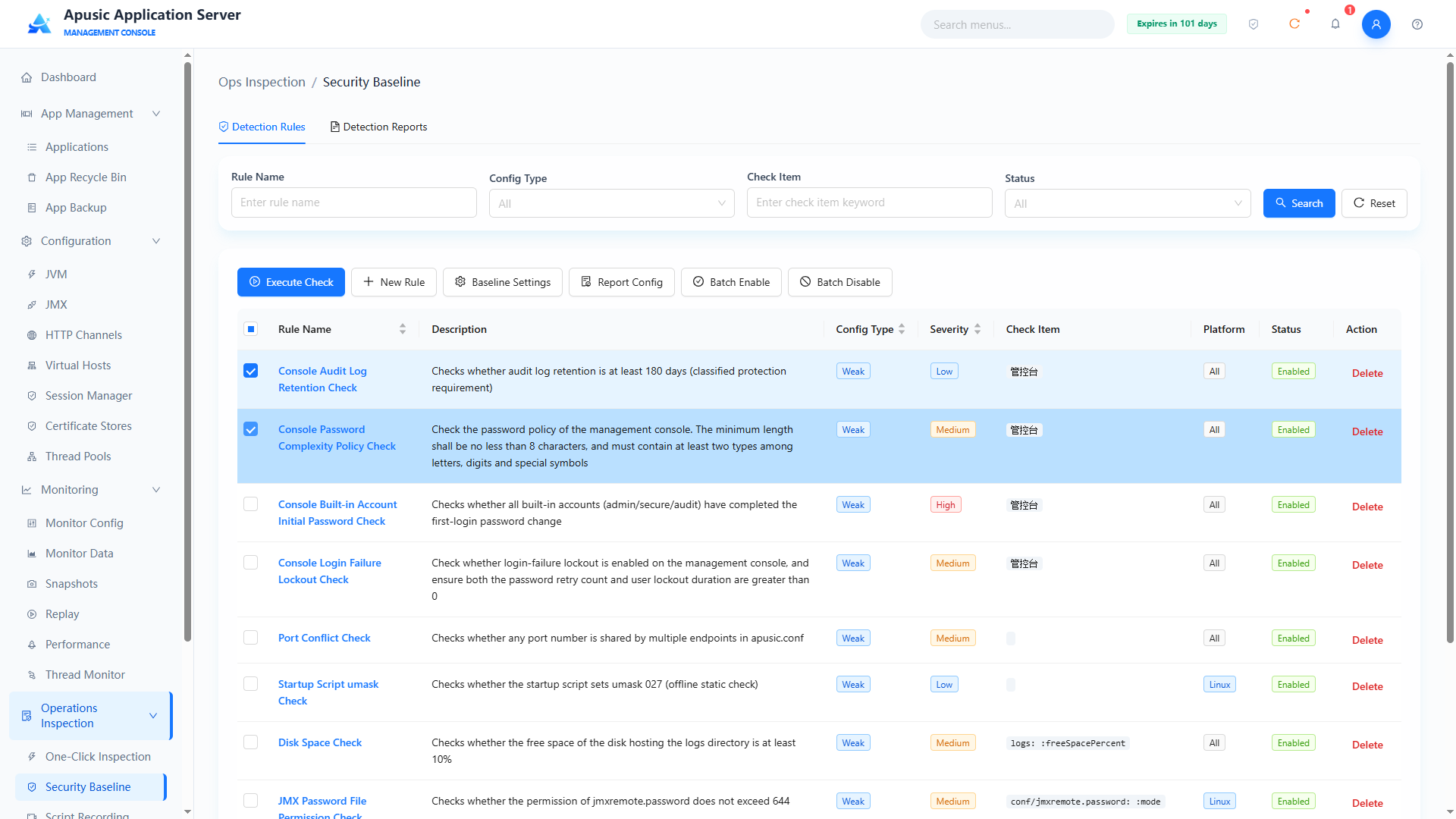Delete the Startup Script umask Check rule
This screenshot has height=819, width=1456.
coord(1367,686)
